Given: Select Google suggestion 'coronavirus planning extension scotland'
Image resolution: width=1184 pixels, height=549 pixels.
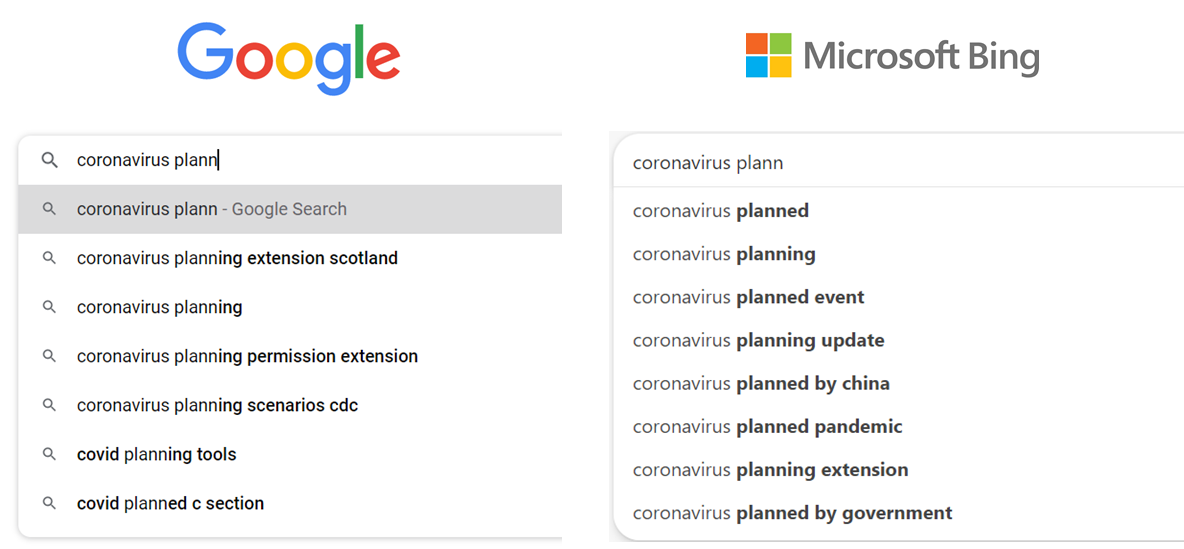Looking at the screenshot, I should [x=237, y=258].
